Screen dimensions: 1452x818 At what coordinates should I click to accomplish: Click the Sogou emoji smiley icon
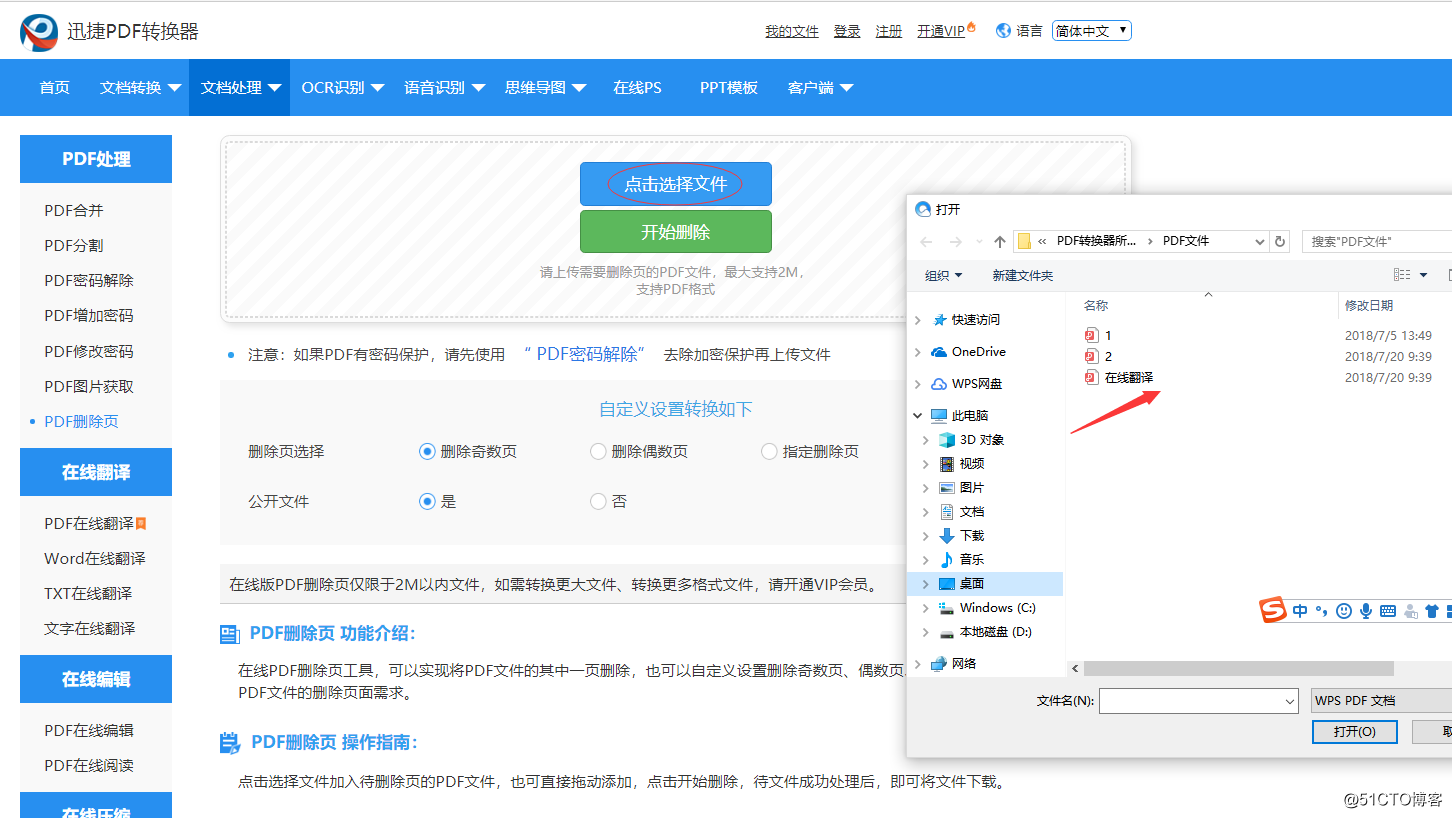[x=1344, y=611]
